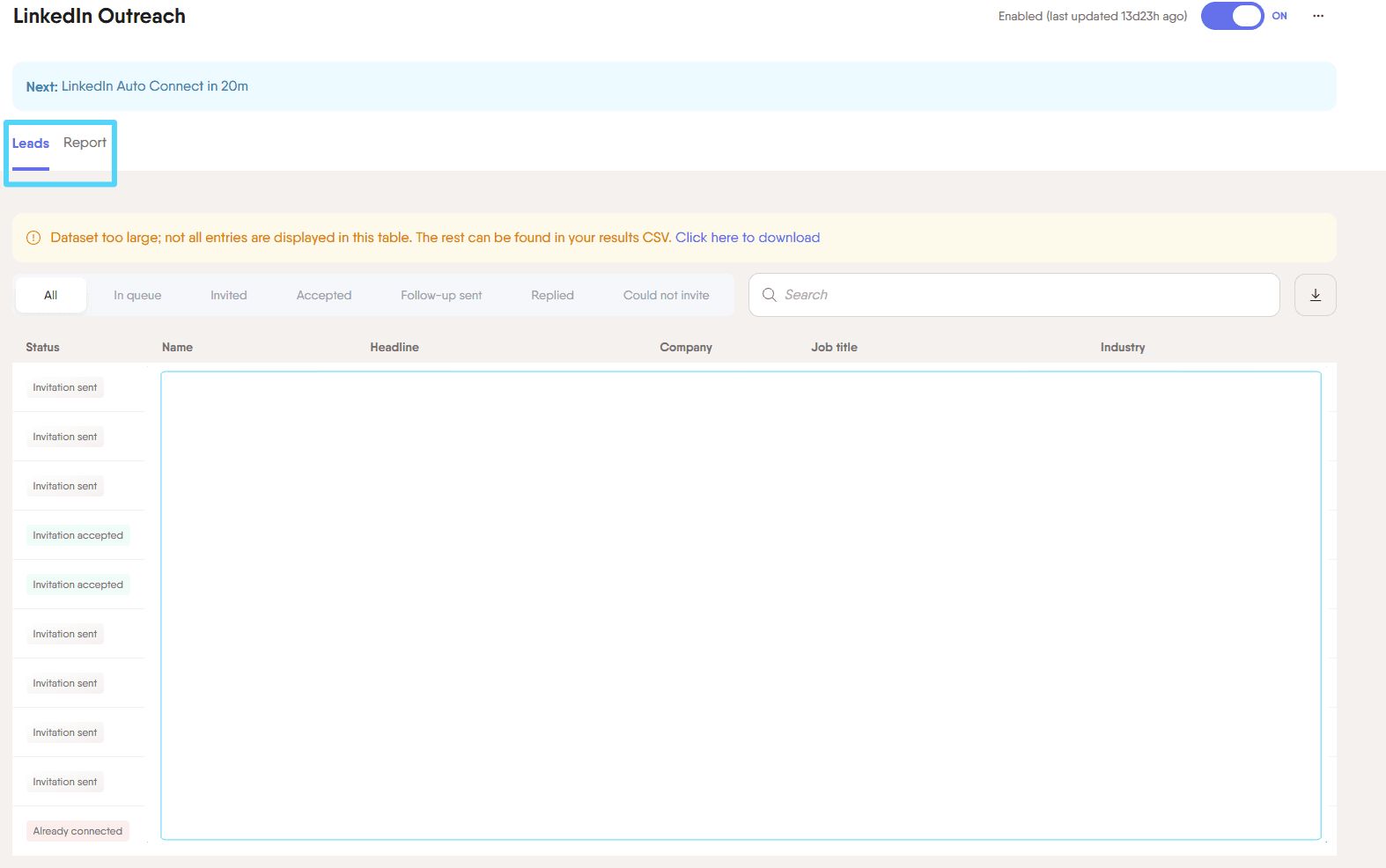Open the Click here to download link
This screenshot has width=1386, height=868.
[x=748, y=238]
